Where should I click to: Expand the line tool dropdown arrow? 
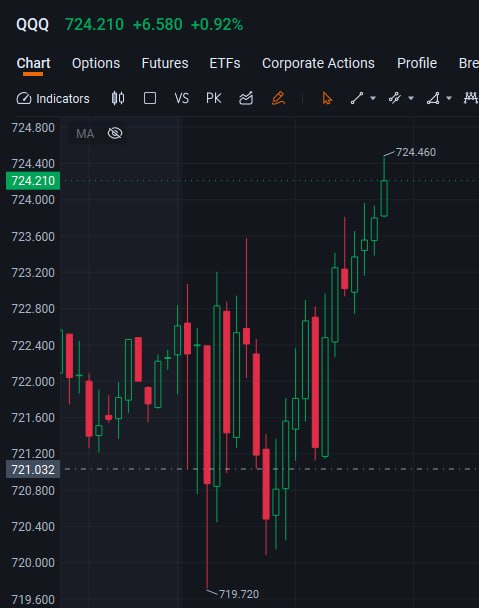click(373, 98)
